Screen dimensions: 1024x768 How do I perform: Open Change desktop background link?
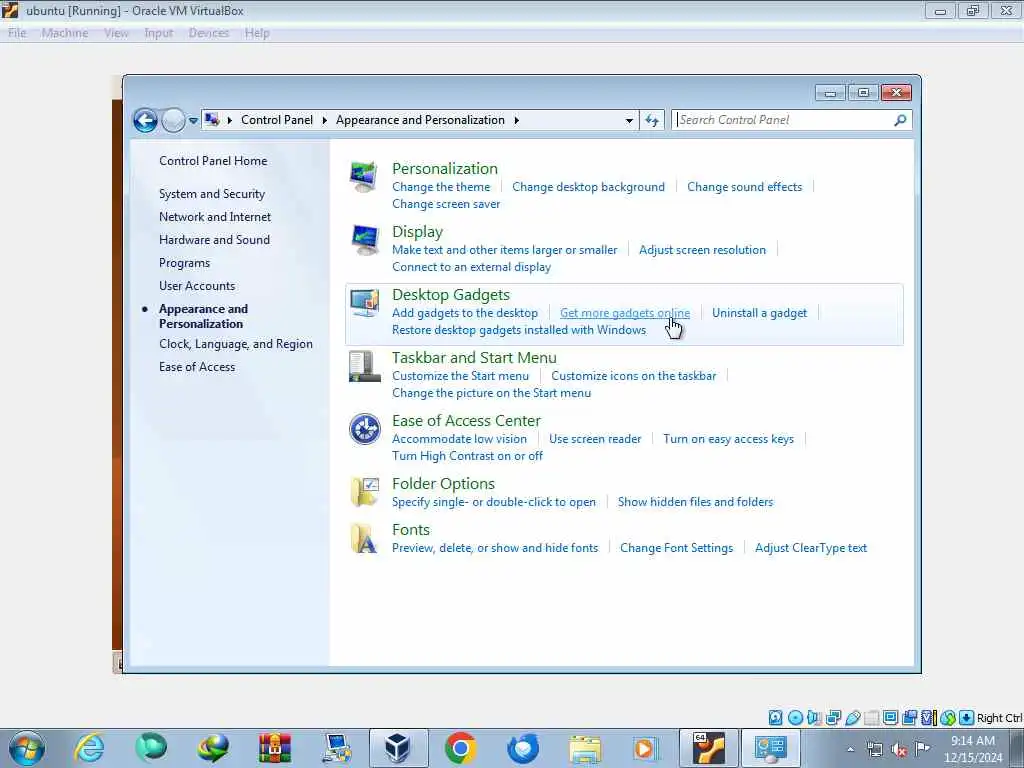[588, 187]
